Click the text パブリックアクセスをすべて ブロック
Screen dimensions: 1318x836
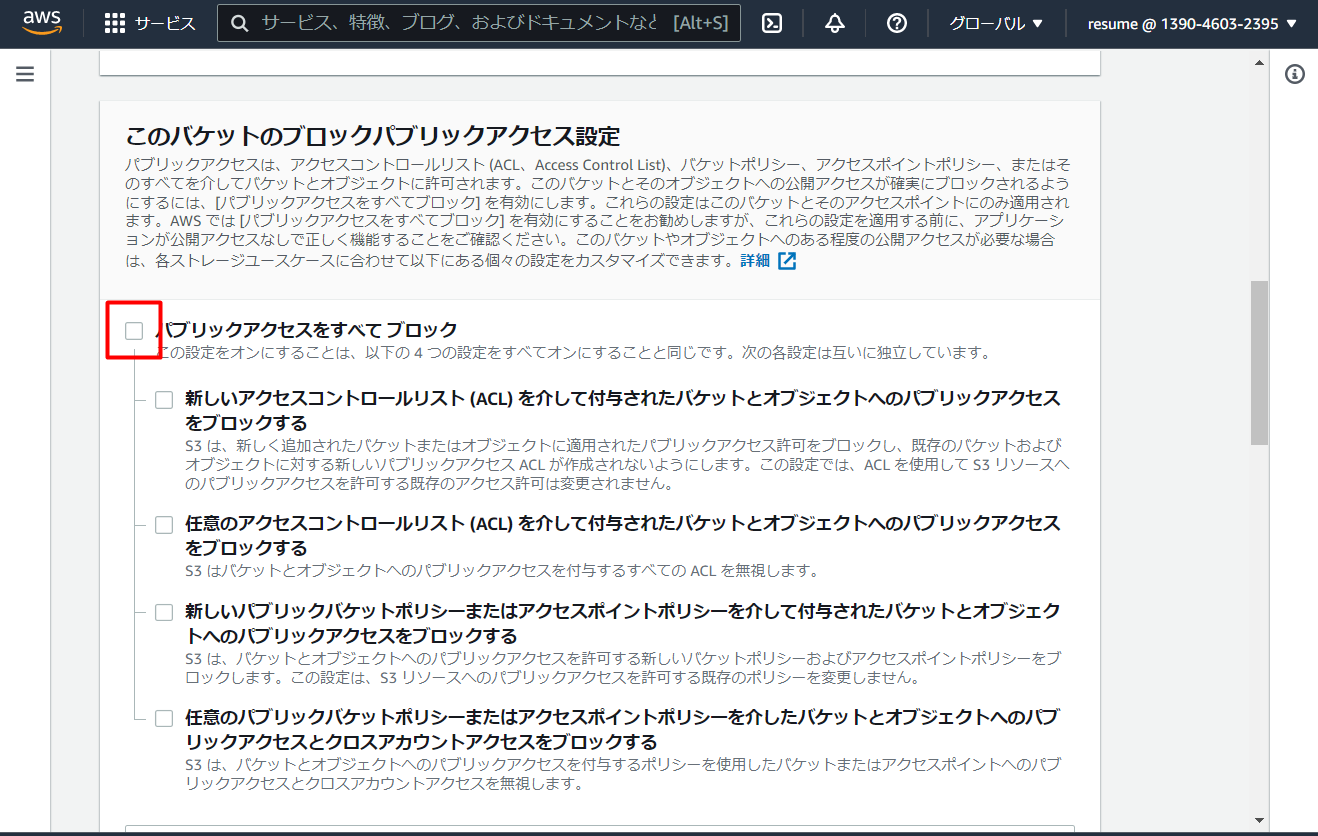[307, 329]
